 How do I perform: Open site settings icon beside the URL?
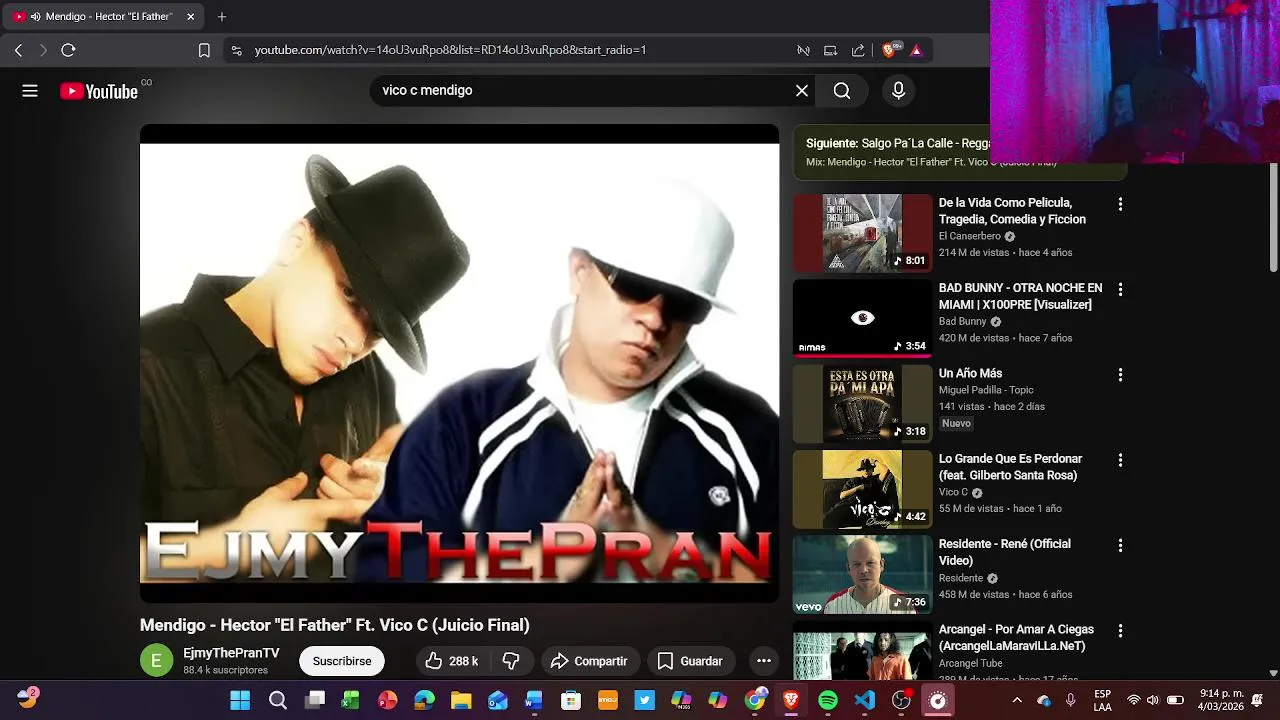pyautogui.click(x=236, y=50)
